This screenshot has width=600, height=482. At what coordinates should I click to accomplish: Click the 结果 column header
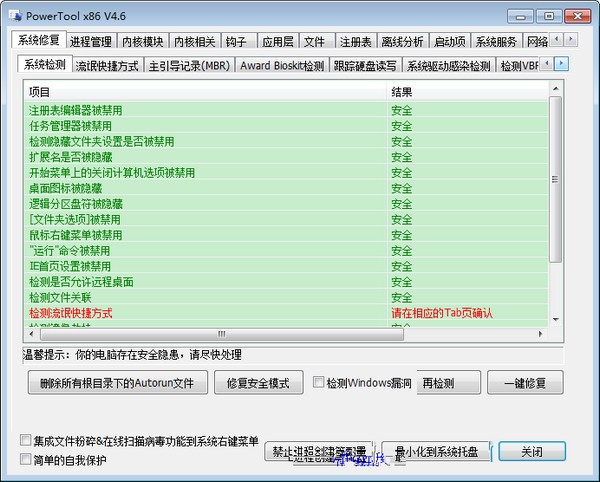[x=467, y=92]
